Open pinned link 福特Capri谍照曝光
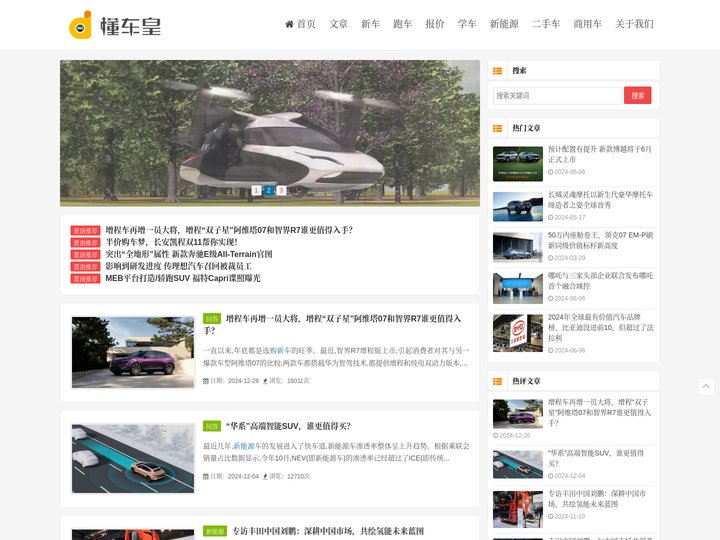The height and width of the screenshot is (540, 720). [183, 278]
